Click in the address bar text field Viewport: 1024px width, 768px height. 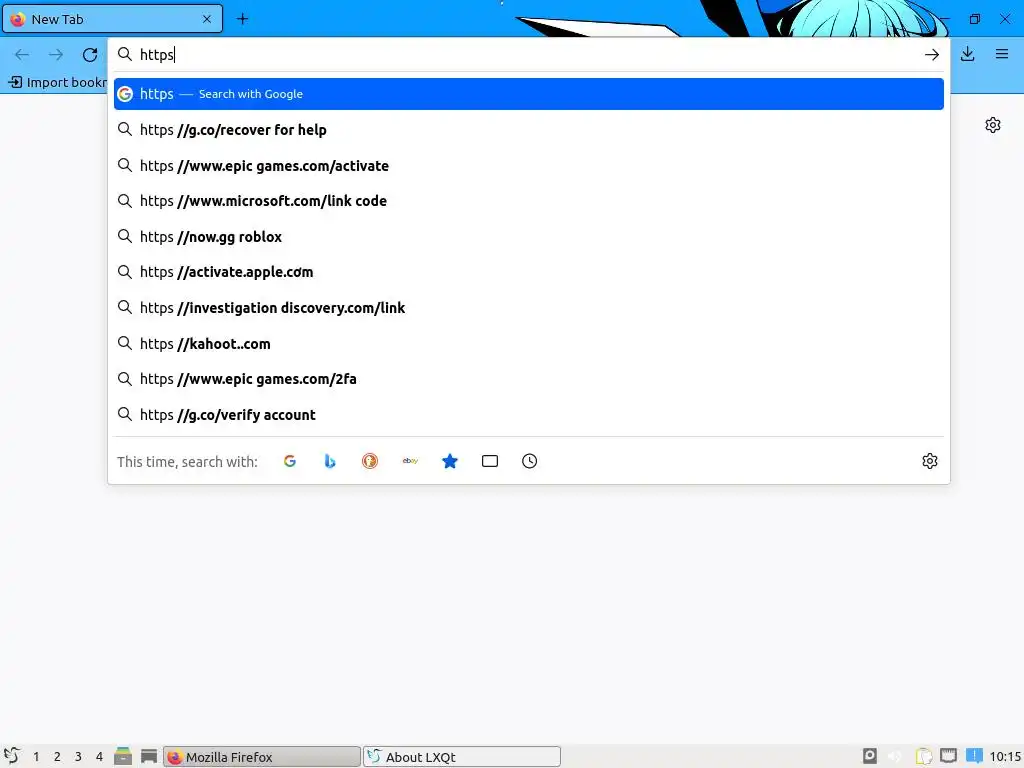click(x=529, y=55)
